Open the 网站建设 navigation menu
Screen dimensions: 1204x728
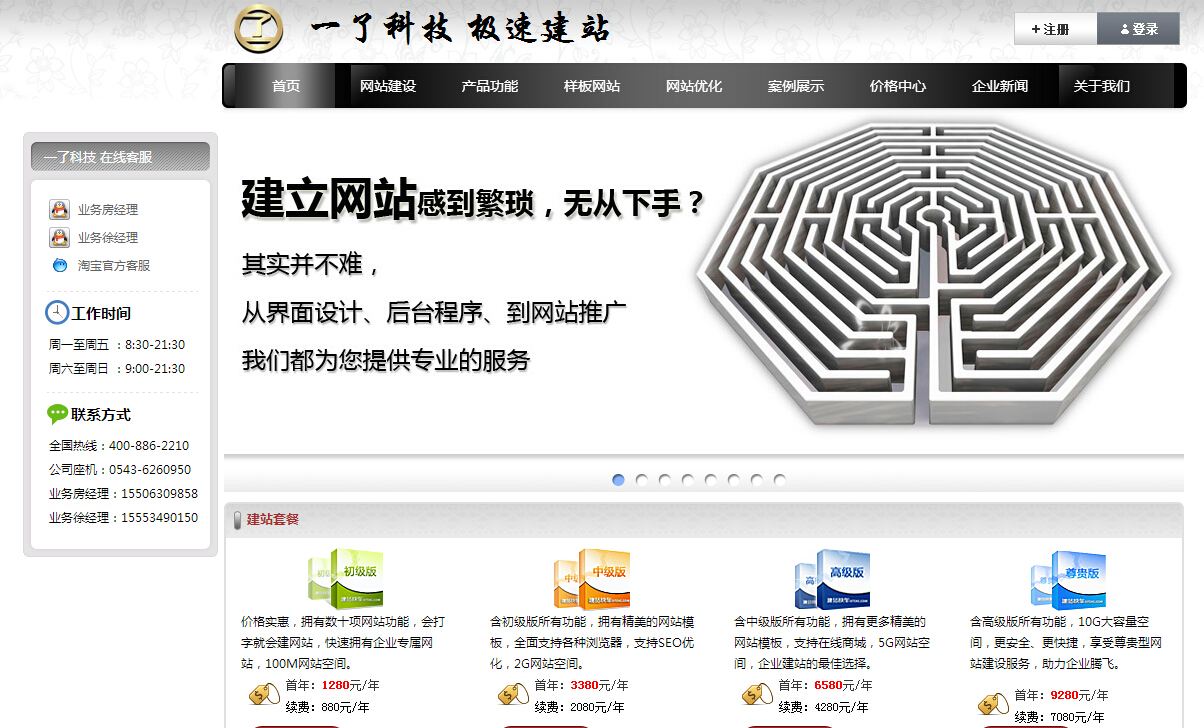coord(388,86)
